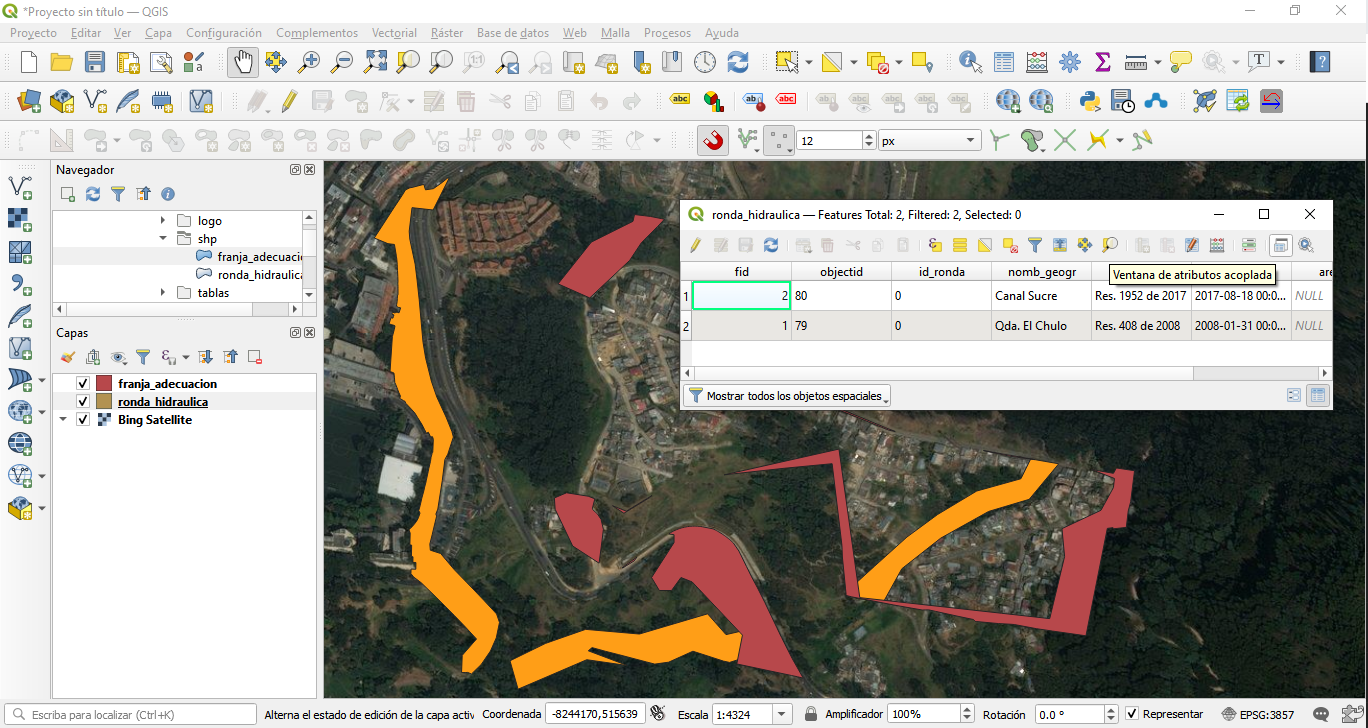Open the Help contents icon
The width and height of the screenshot is (1368, 728).
coord(1321,62)
